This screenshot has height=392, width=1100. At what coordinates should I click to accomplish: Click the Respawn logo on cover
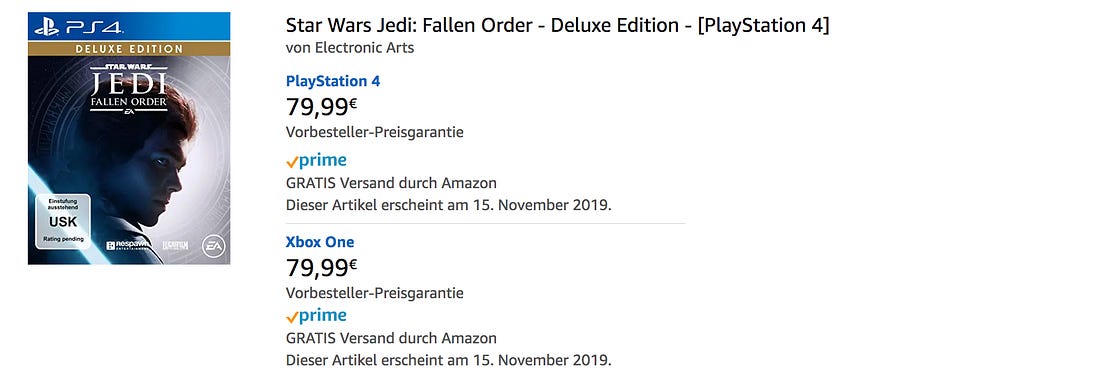pos(124,245)
